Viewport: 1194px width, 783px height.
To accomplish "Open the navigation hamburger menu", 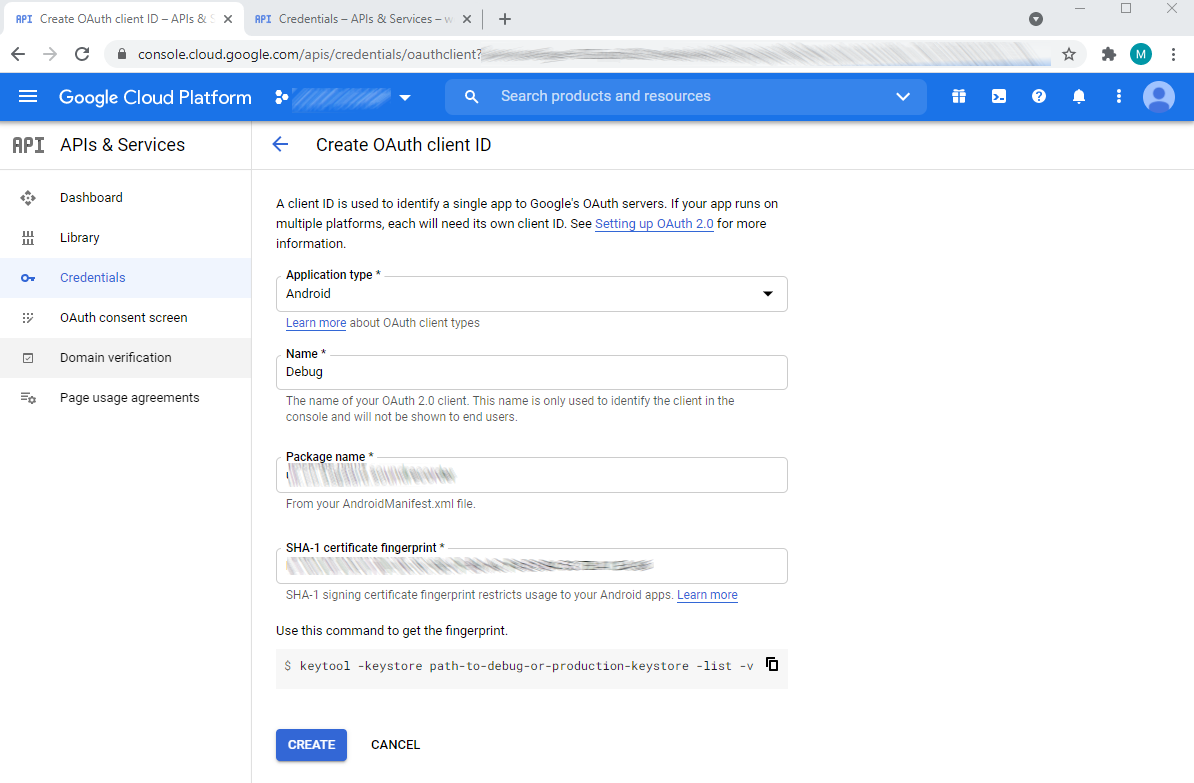I will (x=28, y=96).
